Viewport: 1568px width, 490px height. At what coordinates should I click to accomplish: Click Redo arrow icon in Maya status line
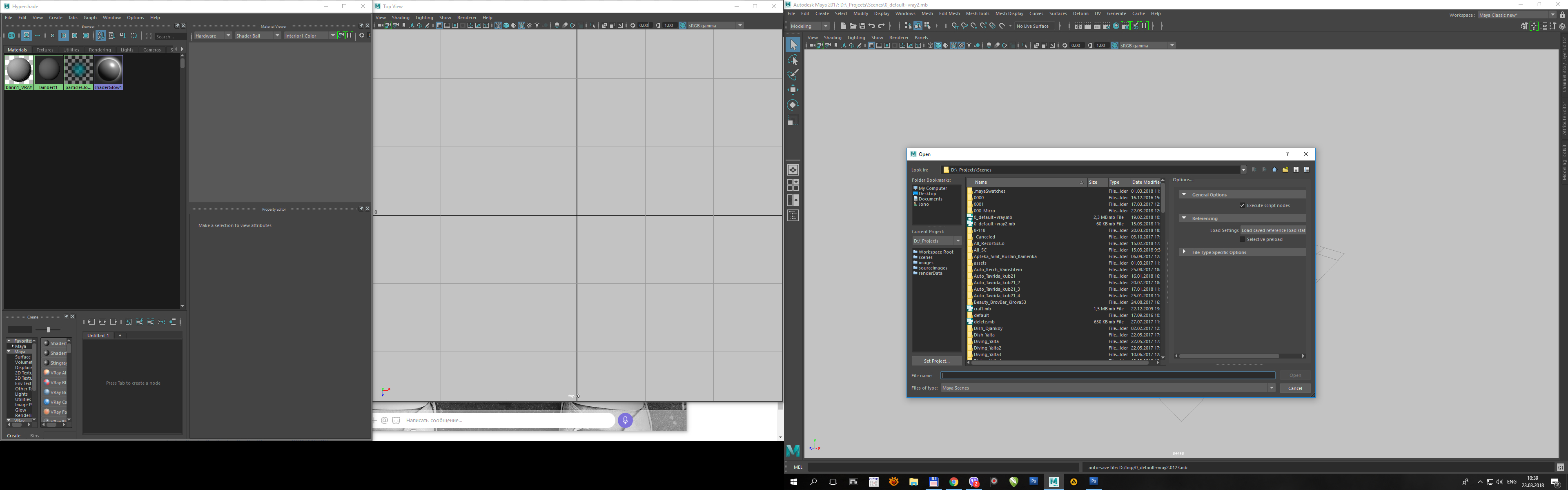pos(882,26)
